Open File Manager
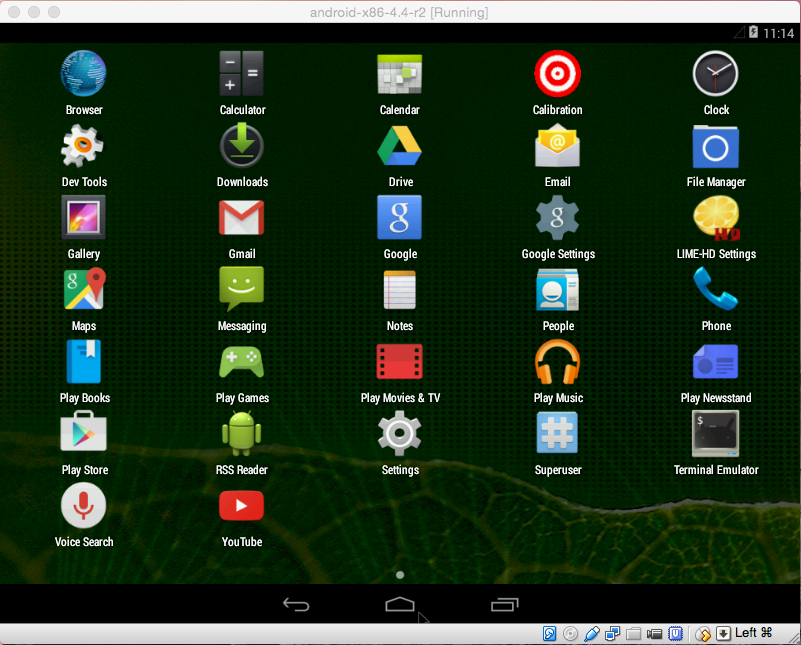 [715, 147]
